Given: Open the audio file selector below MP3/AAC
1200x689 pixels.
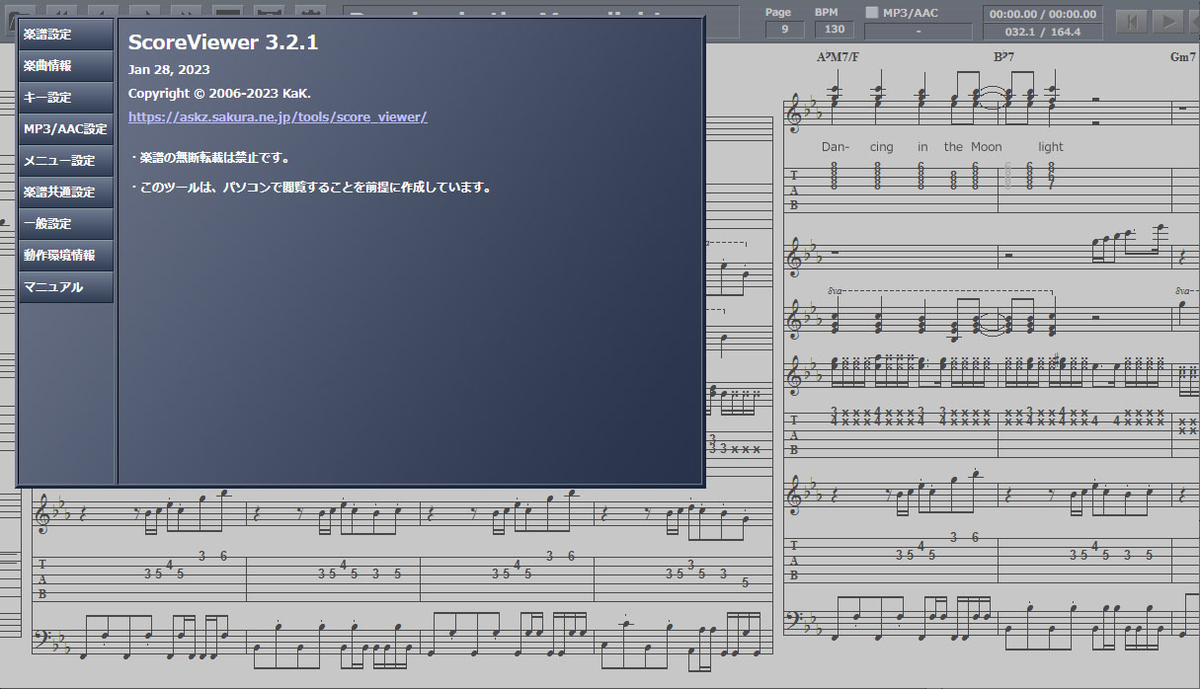Looking at the screenshot, I should [917, 30].
